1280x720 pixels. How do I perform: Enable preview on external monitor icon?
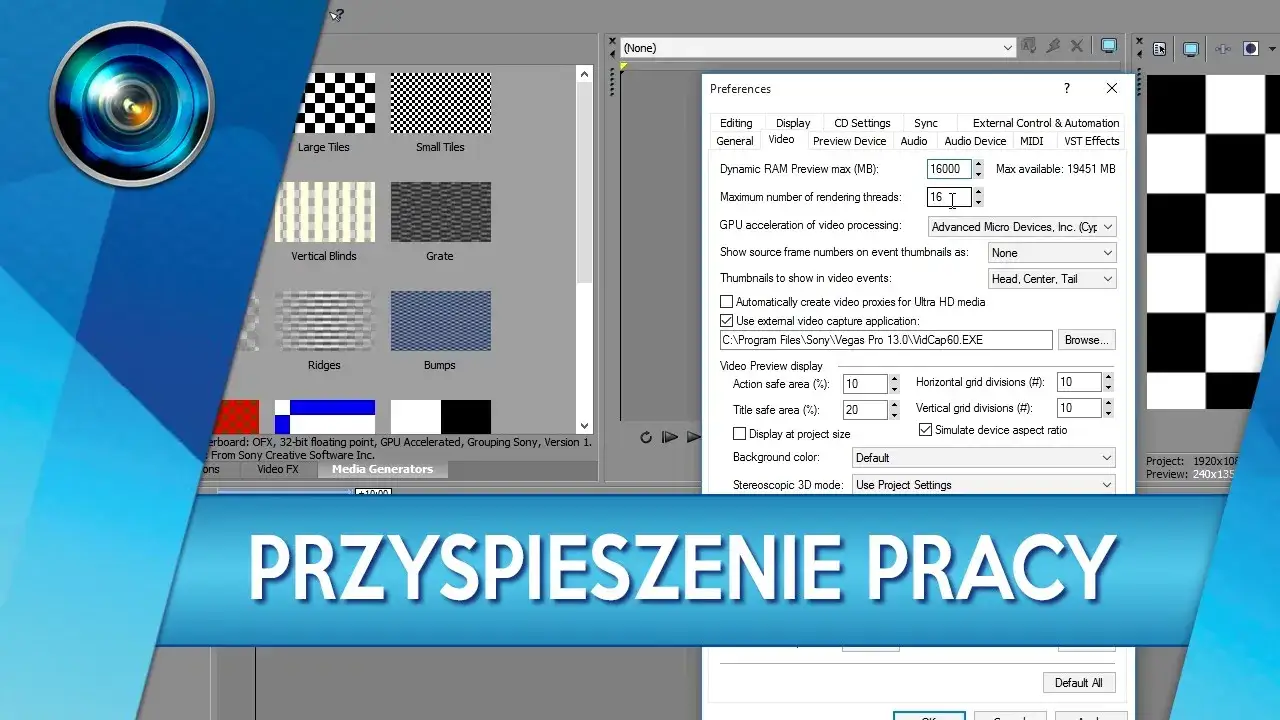1108,47
